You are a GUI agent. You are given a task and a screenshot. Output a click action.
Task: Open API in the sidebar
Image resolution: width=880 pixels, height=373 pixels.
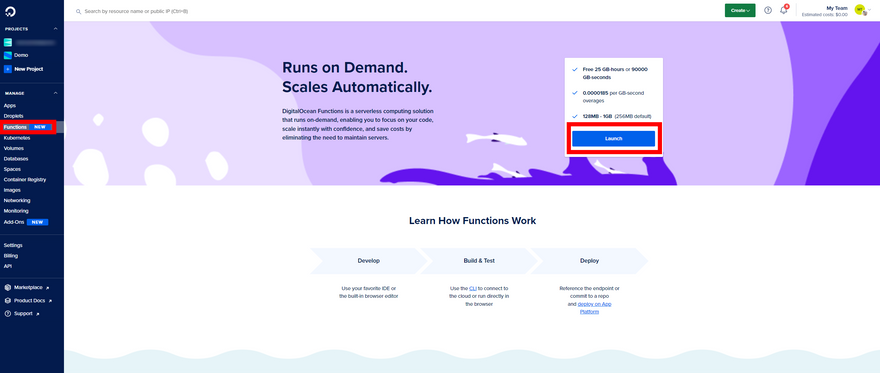click(7, 266)
